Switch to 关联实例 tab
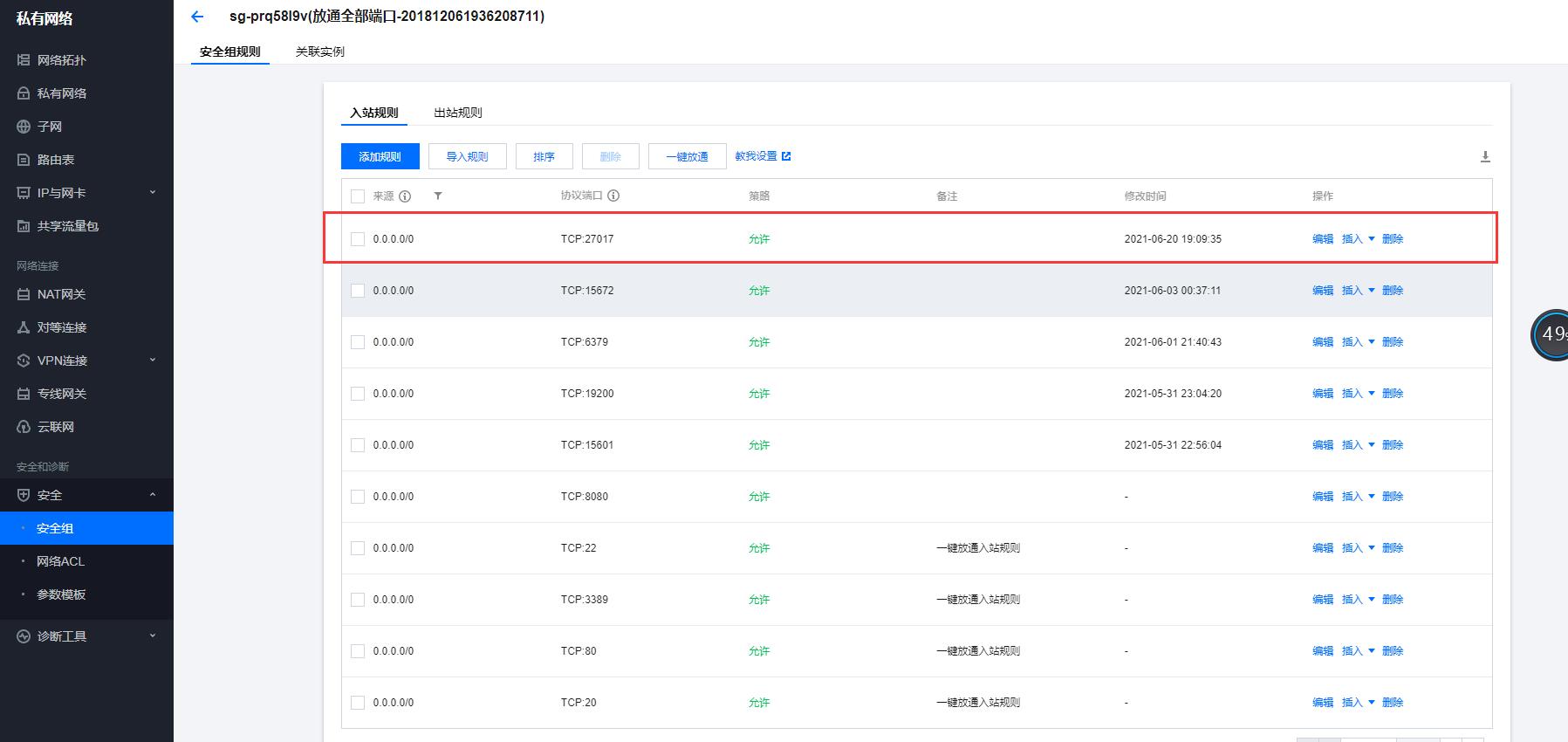1568x742 pixels. click(320, 52)
